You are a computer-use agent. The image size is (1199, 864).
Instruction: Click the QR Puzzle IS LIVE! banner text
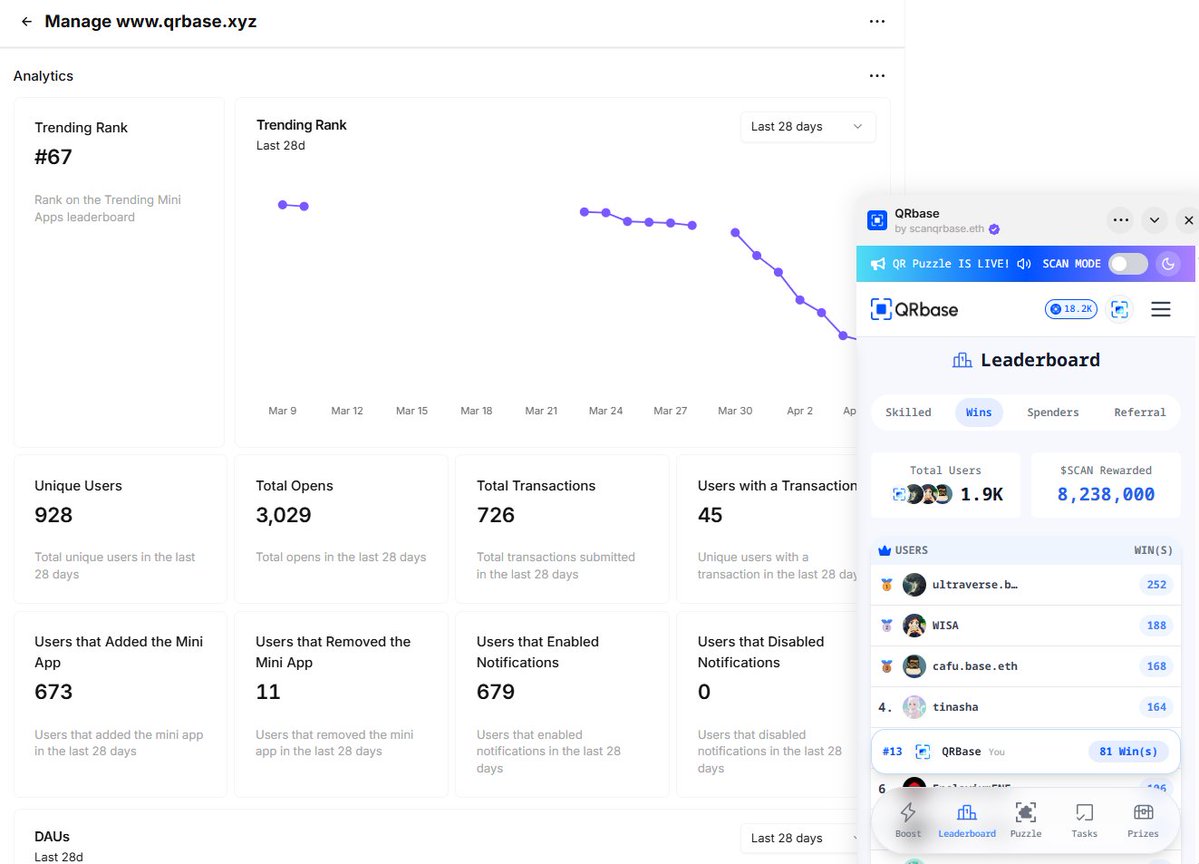pos(950,264)
